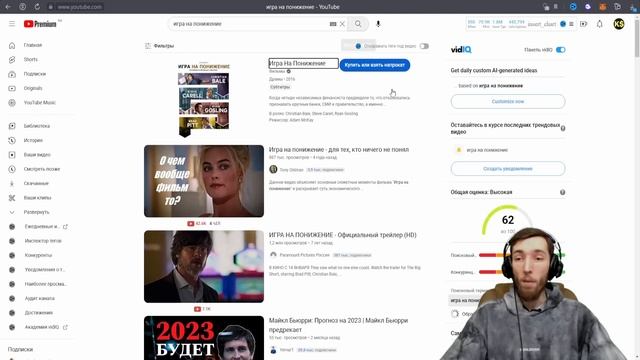Start voice search with microphone icon
Screen dimensions: 640x360
point(378,24)
